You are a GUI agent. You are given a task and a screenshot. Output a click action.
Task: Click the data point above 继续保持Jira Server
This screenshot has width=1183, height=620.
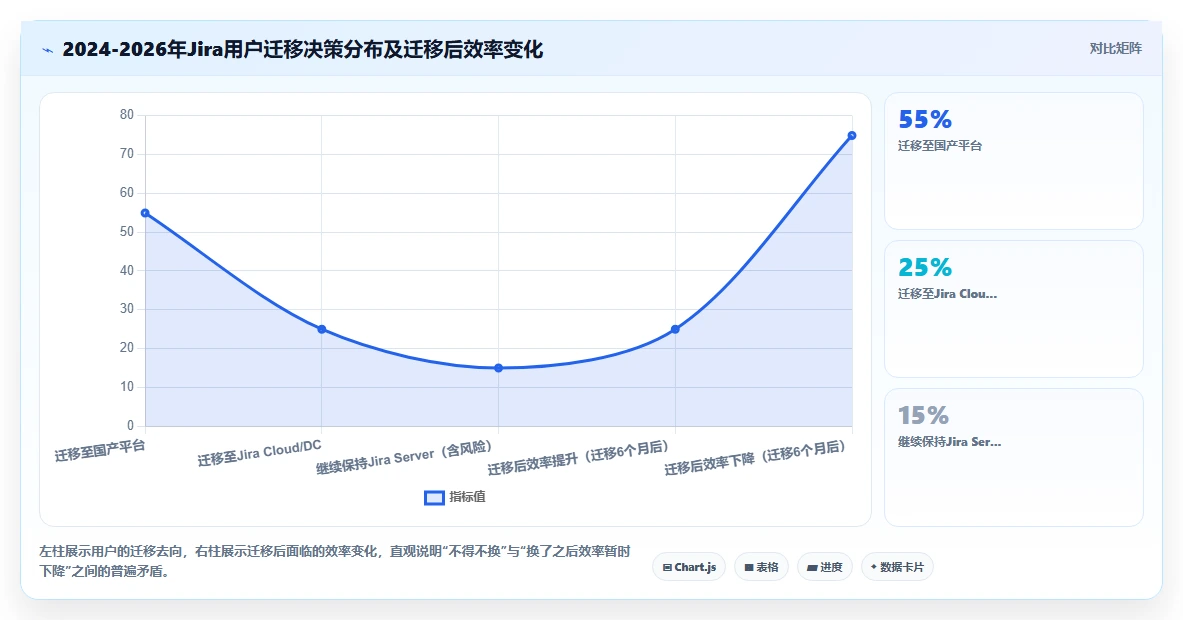click(x=499, y=368)
